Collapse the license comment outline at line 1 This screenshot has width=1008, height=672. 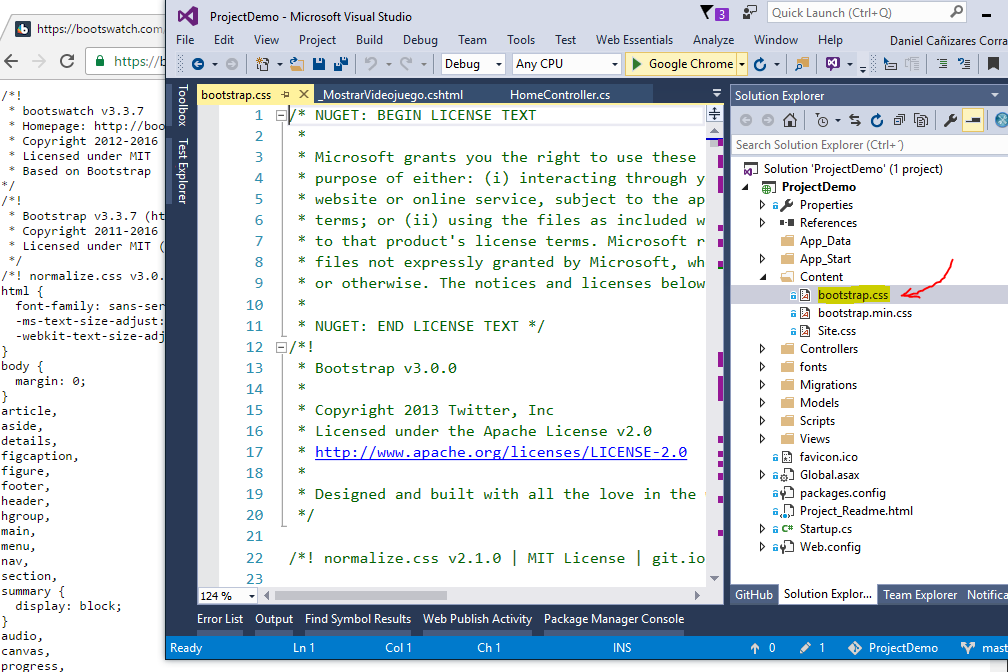click(x=281, y=116)
